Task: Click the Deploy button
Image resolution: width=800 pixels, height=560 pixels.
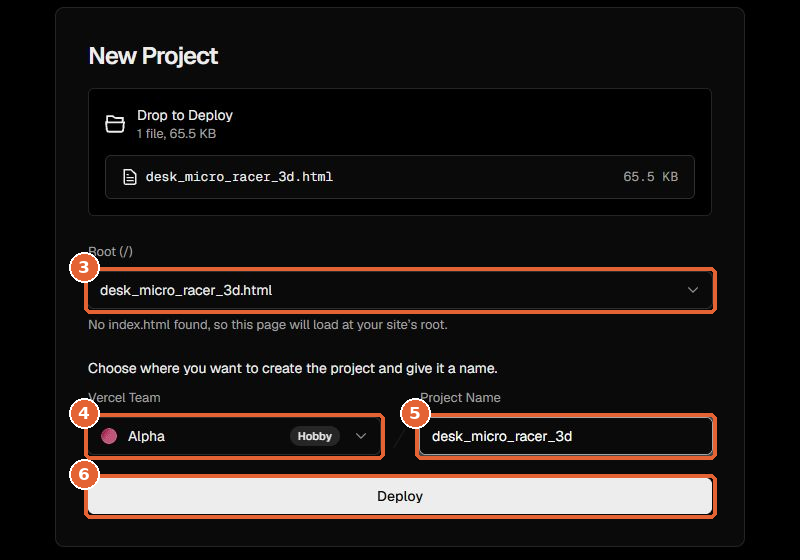Action: (x=400, y=496)
